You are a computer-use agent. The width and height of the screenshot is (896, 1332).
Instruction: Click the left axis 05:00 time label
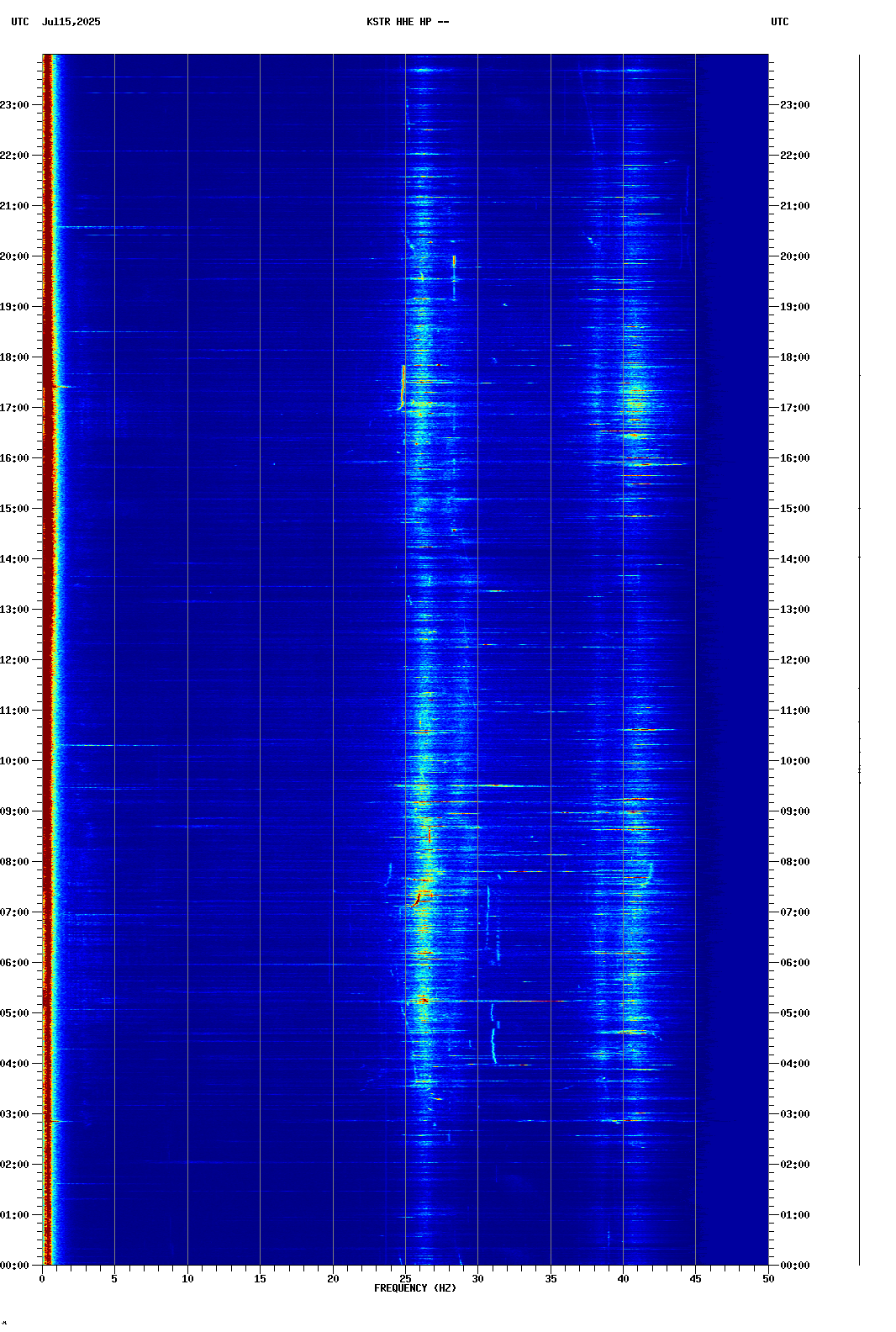[x=14, y=1013]
